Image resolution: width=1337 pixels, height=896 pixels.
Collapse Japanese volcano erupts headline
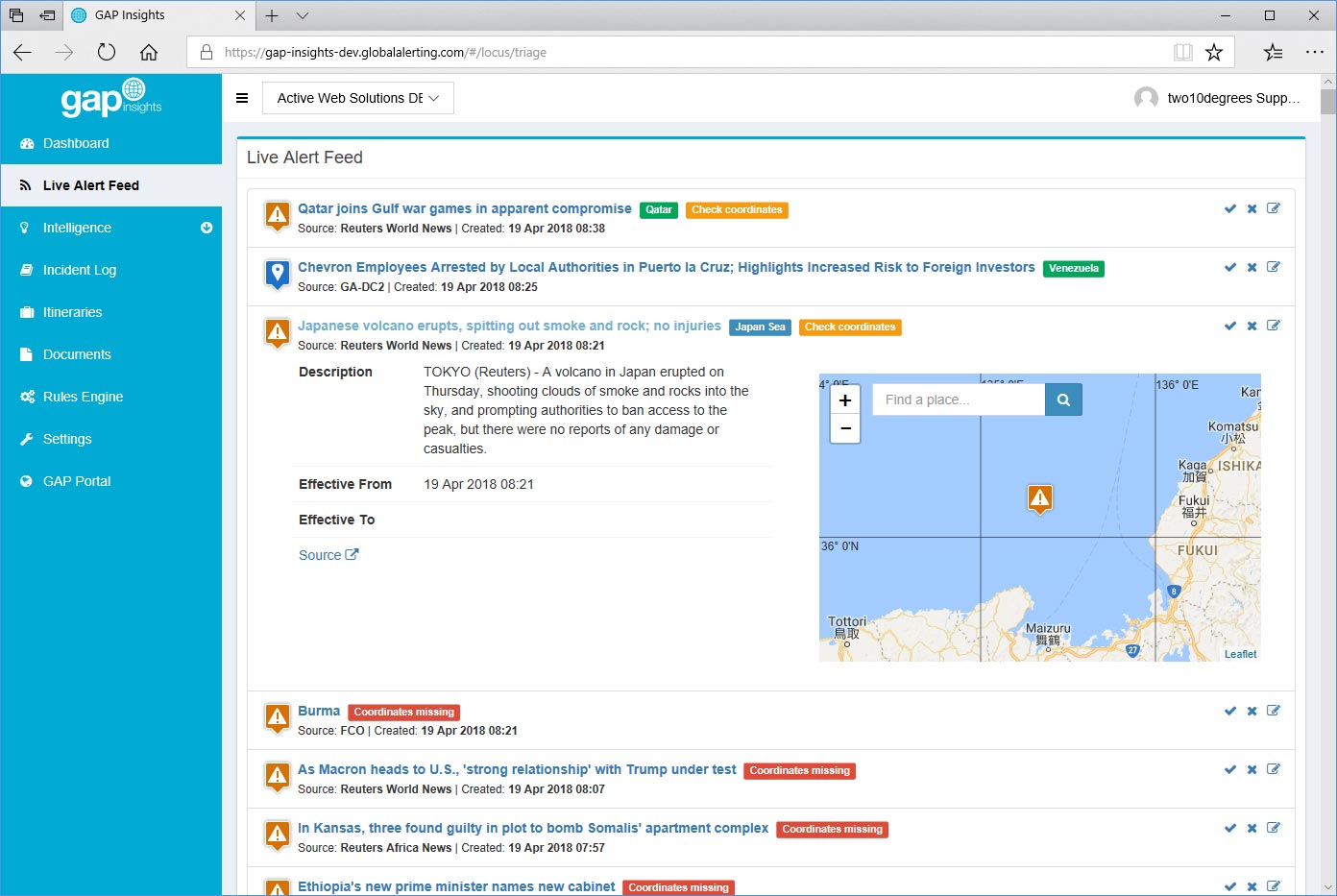pos(509,326)
